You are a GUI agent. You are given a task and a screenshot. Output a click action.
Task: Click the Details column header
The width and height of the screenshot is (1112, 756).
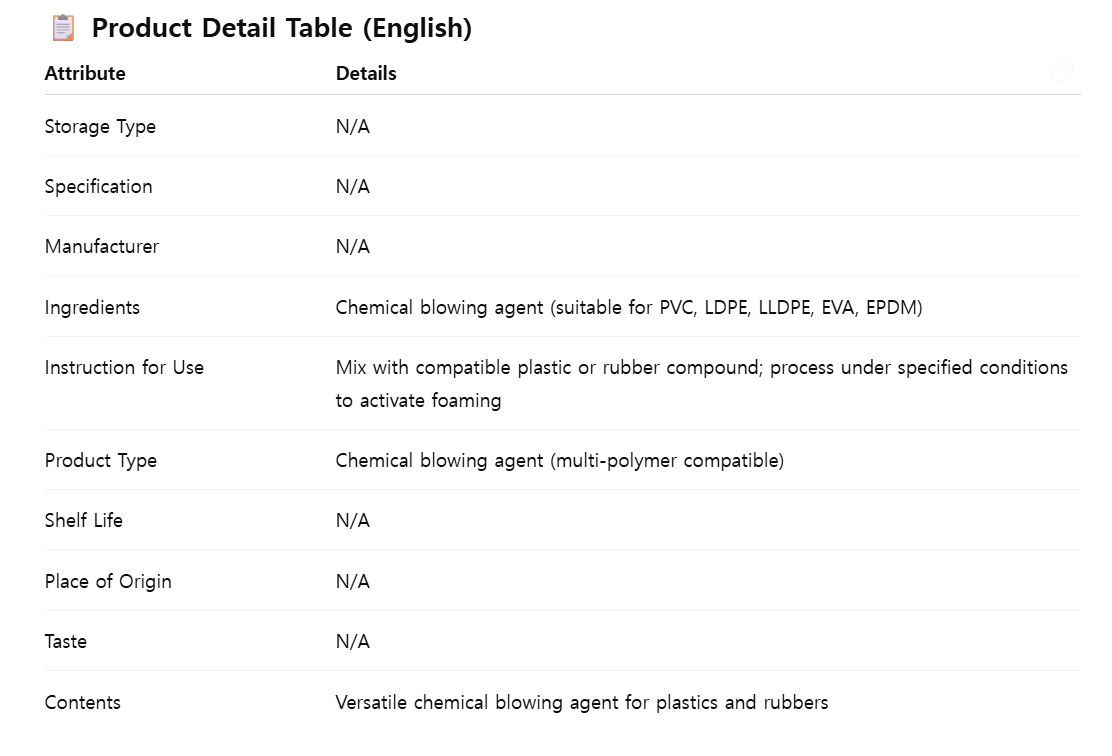coord(366,74)
